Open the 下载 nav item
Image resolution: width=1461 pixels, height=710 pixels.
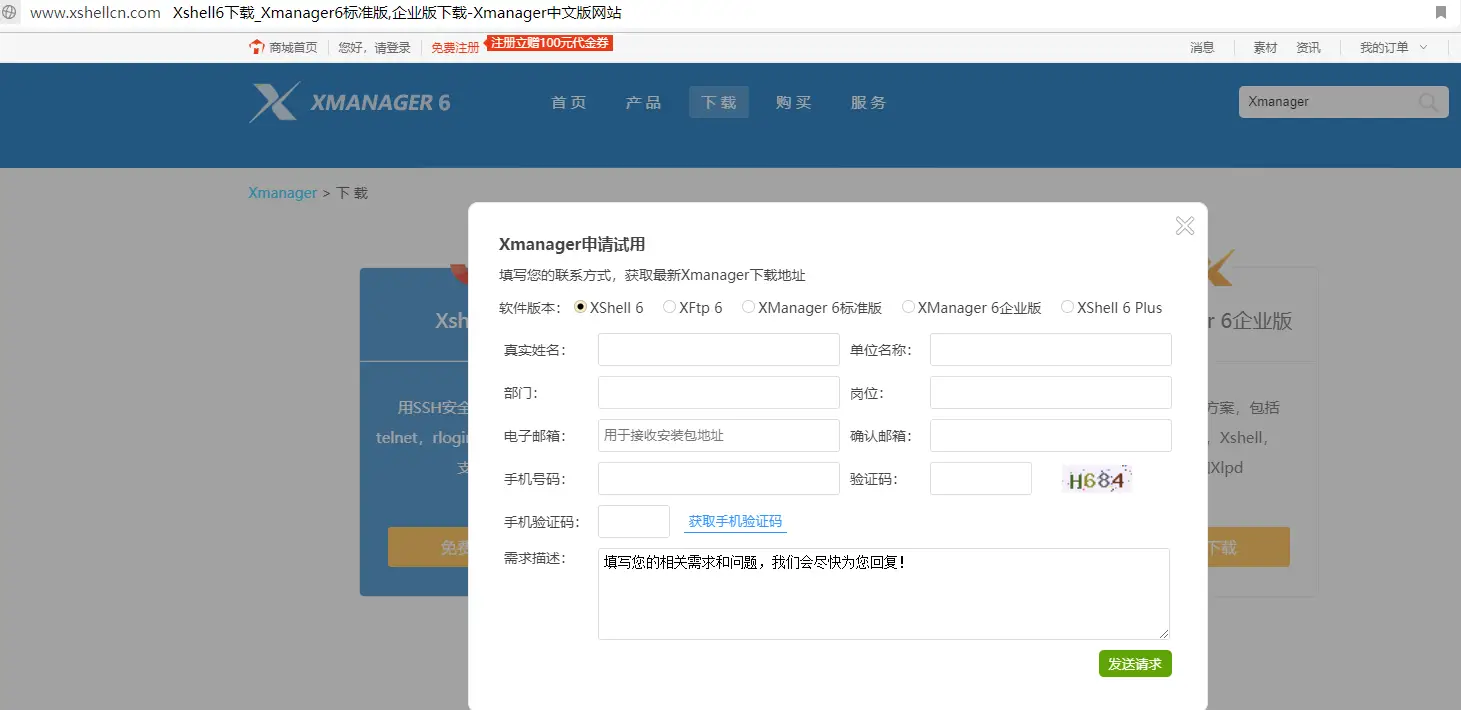pyautogui.click(x=719, y=102)
